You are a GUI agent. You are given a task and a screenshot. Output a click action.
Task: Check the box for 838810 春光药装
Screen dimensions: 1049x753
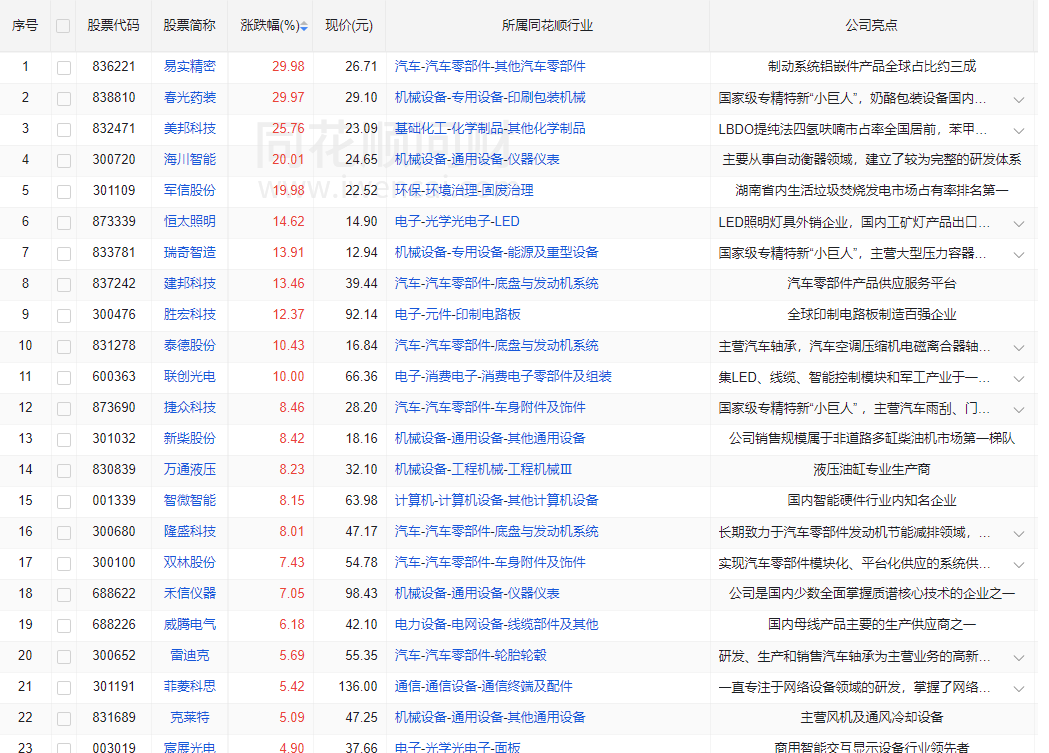point(64,99)
